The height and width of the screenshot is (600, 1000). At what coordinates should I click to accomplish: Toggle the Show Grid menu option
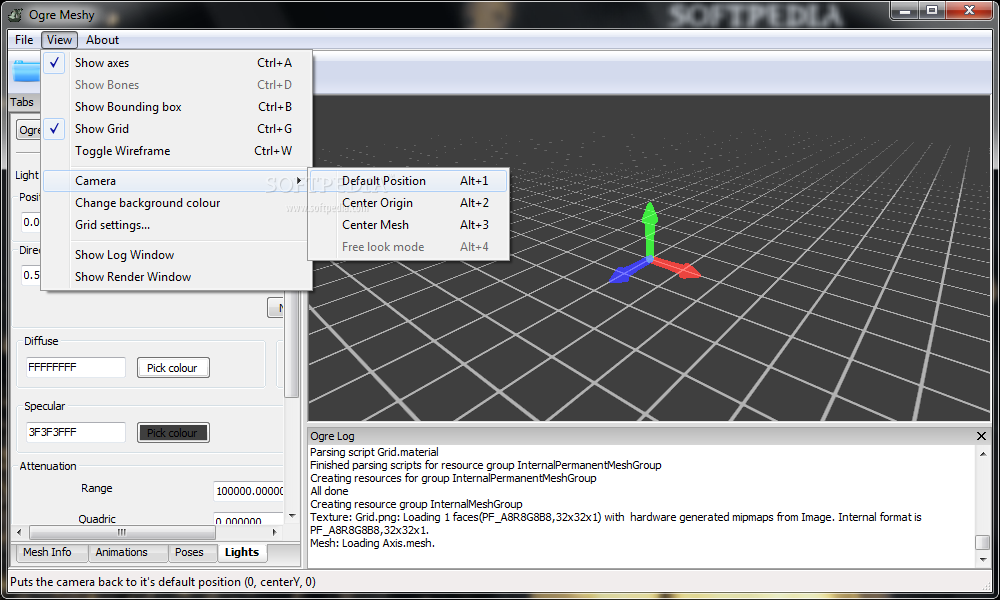pos(177,129)
